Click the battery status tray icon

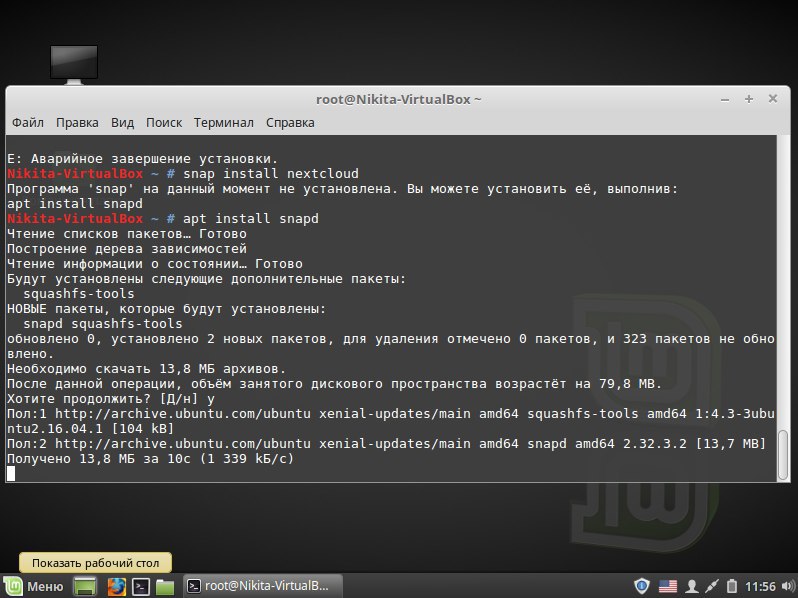point(731,586)
